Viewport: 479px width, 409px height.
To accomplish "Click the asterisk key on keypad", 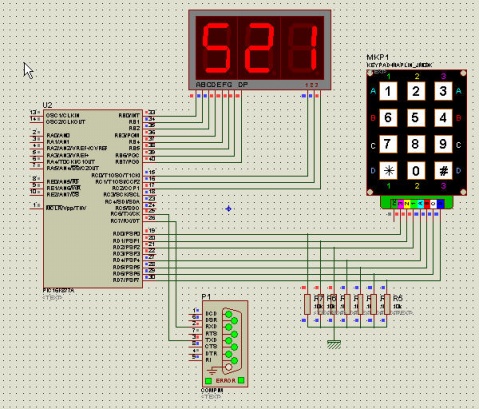I will [388, 171].
